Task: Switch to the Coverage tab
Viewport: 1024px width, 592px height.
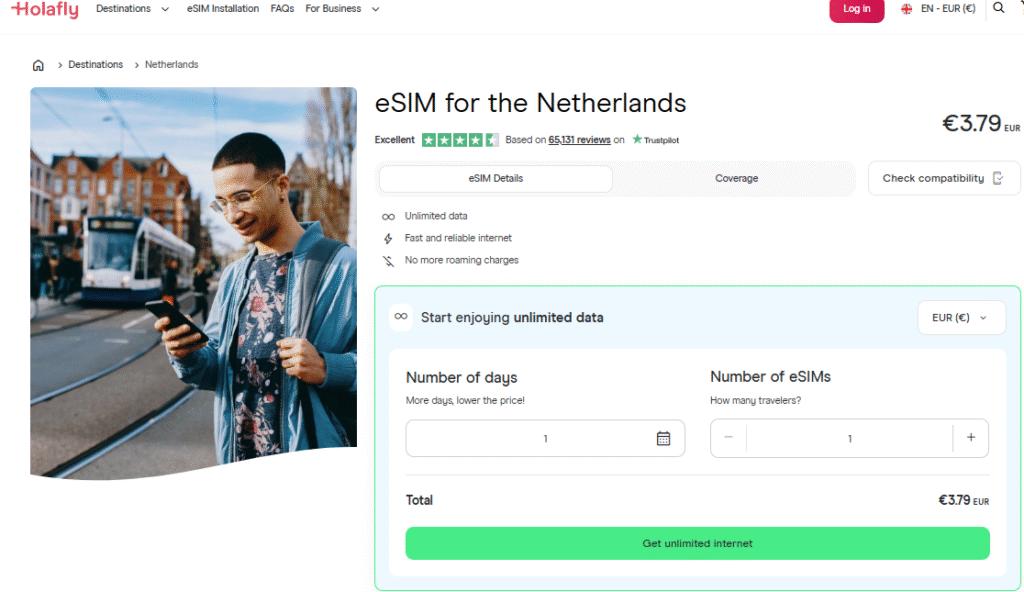Action: [x=736, y=178]
